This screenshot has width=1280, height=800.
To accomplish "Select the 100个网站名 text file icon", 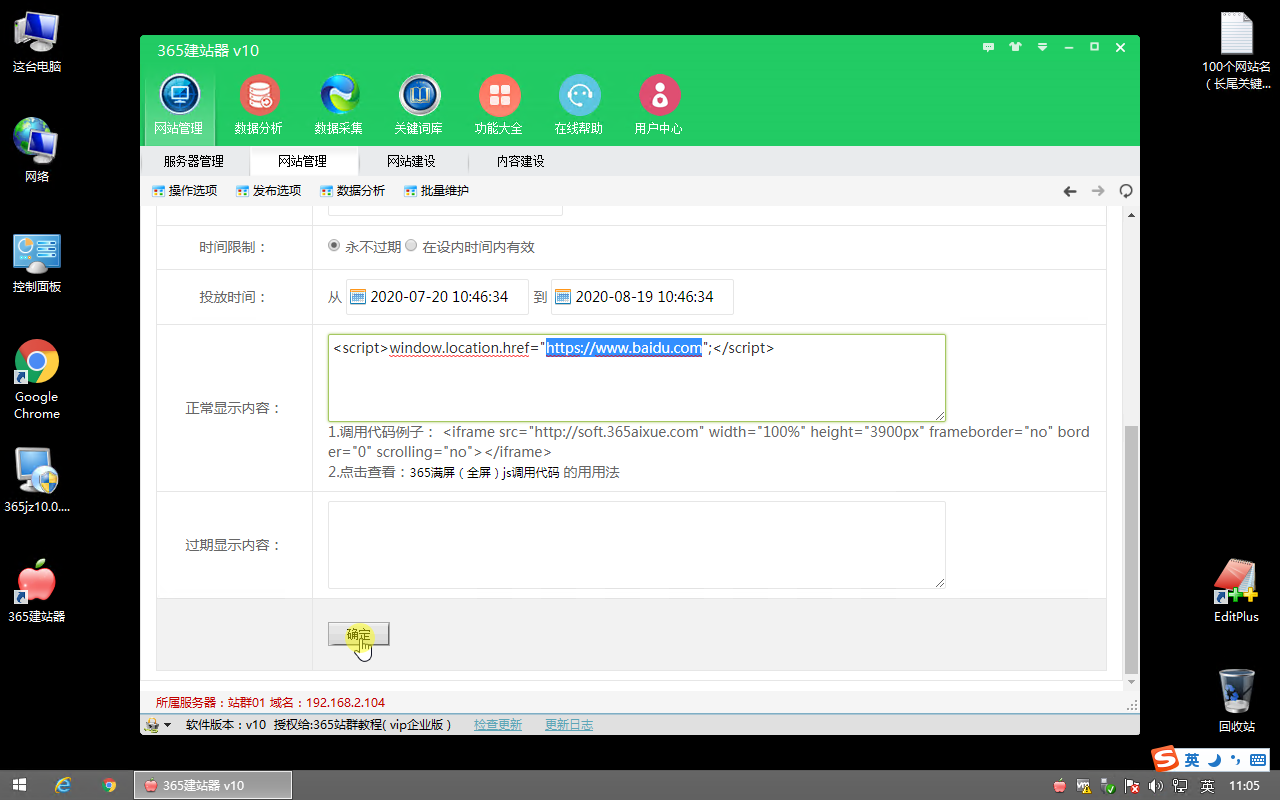I will [x=1237, y=50].
